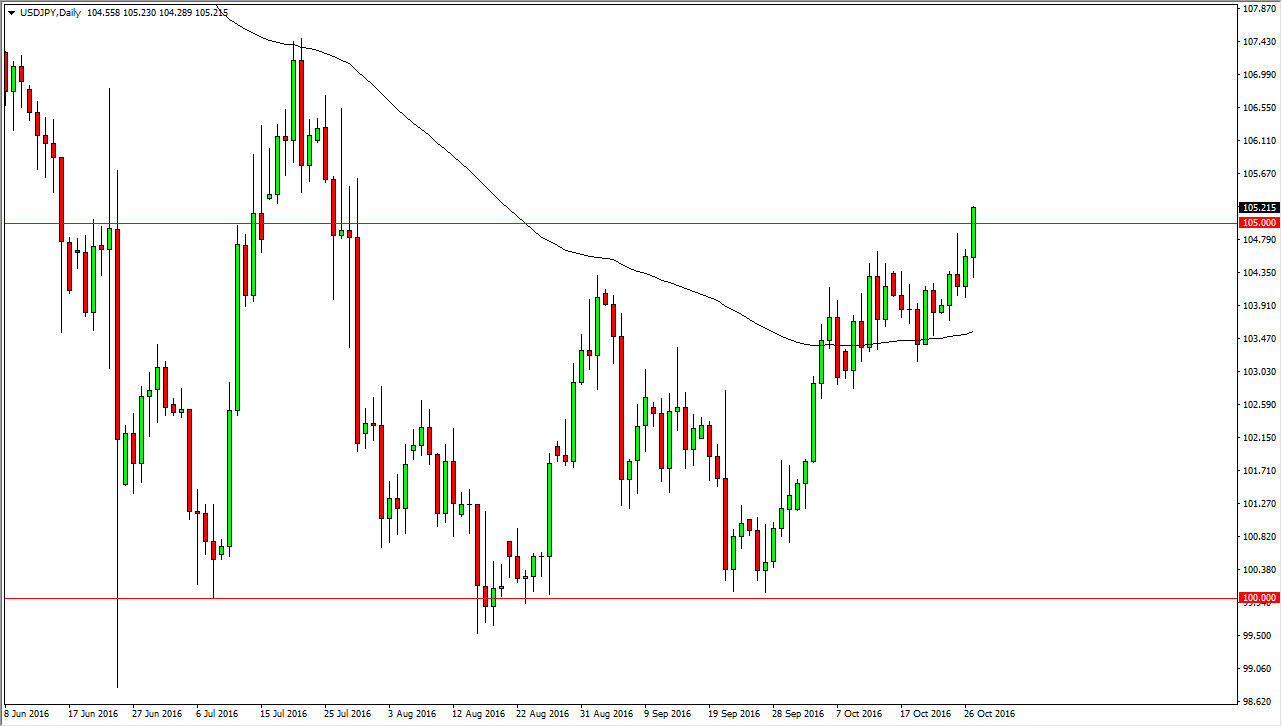Click the USDJPY,Daily chart title text
Image resolution: width=1282 pixels, height=727 pixels.
51,12
